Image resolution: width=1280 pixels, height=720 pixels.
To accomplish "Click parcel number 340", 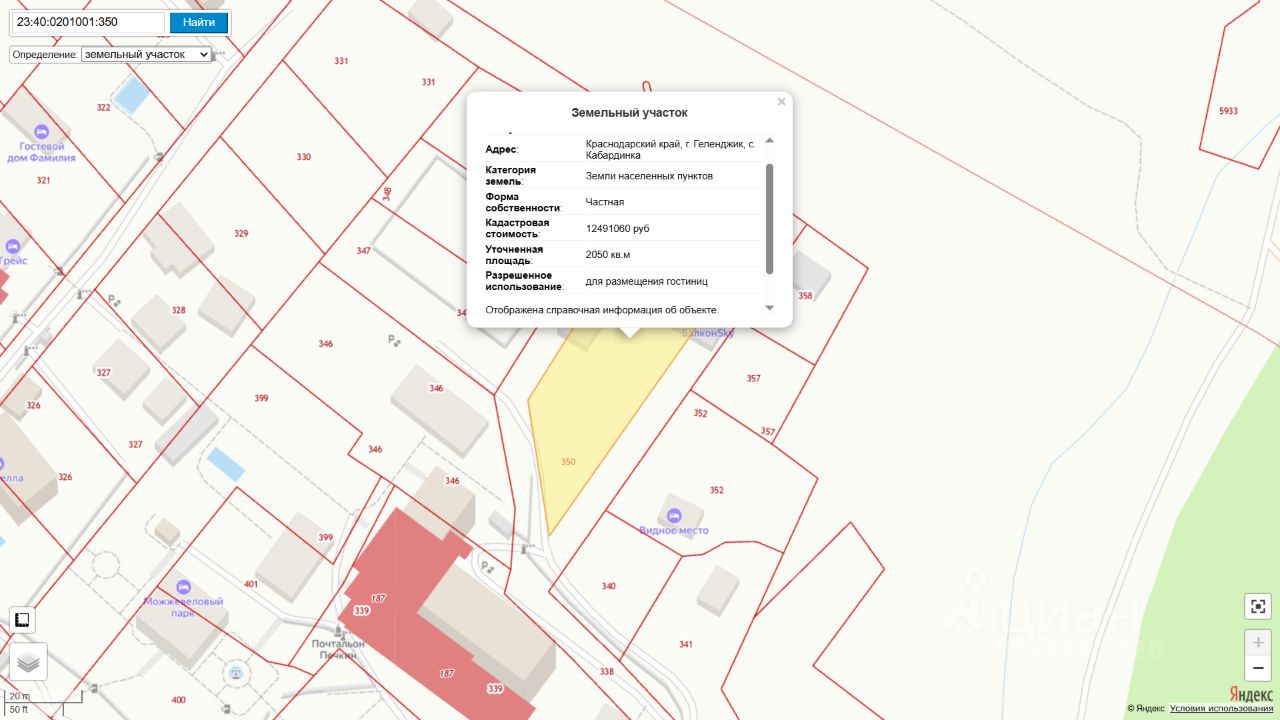I will coord(608,586).
